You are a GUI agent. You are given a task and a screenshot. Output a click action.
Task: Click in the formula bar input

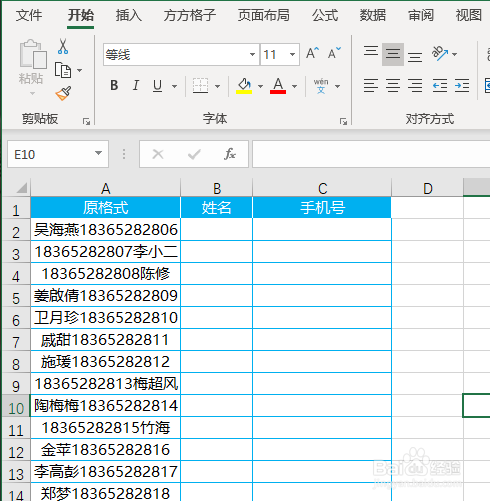pyautogui.click(x=371, y=154)
